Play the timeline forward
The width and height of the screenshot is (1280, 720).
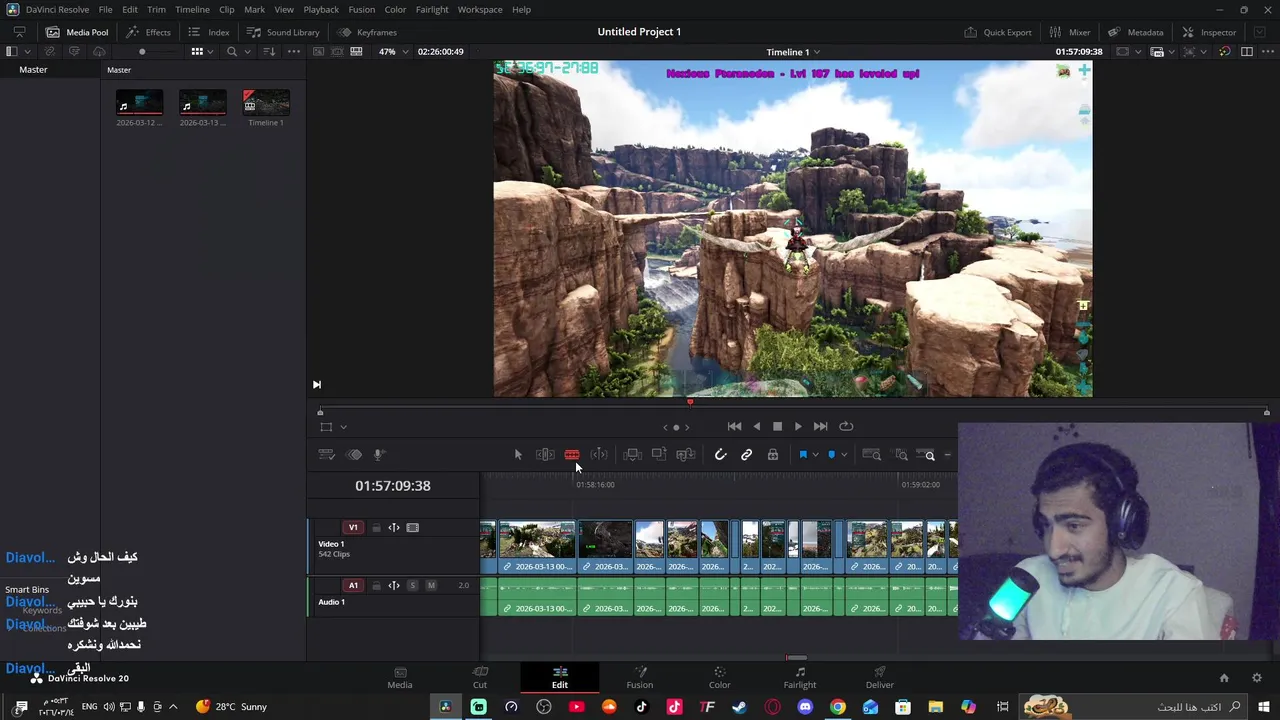click(x=798, y=426)
